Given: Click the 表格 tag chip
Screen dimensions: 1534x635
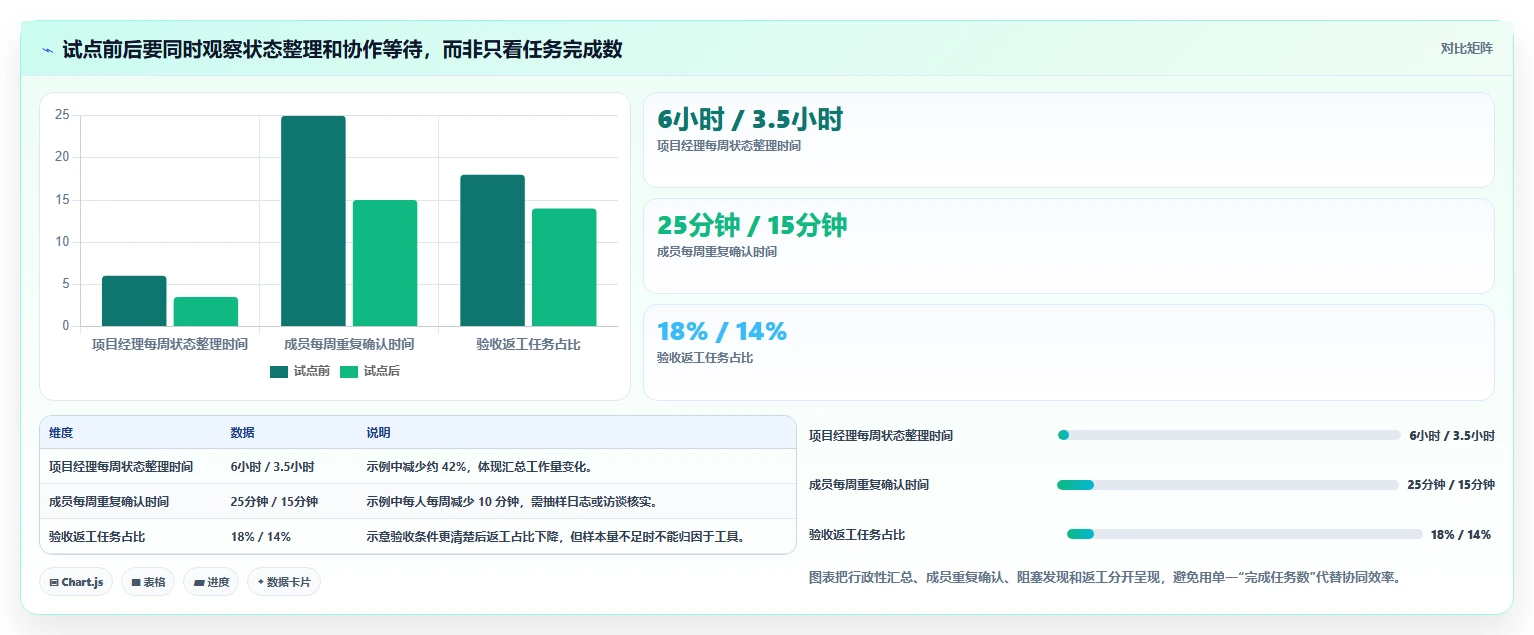Looking at the screenshot, I should 148,582.
